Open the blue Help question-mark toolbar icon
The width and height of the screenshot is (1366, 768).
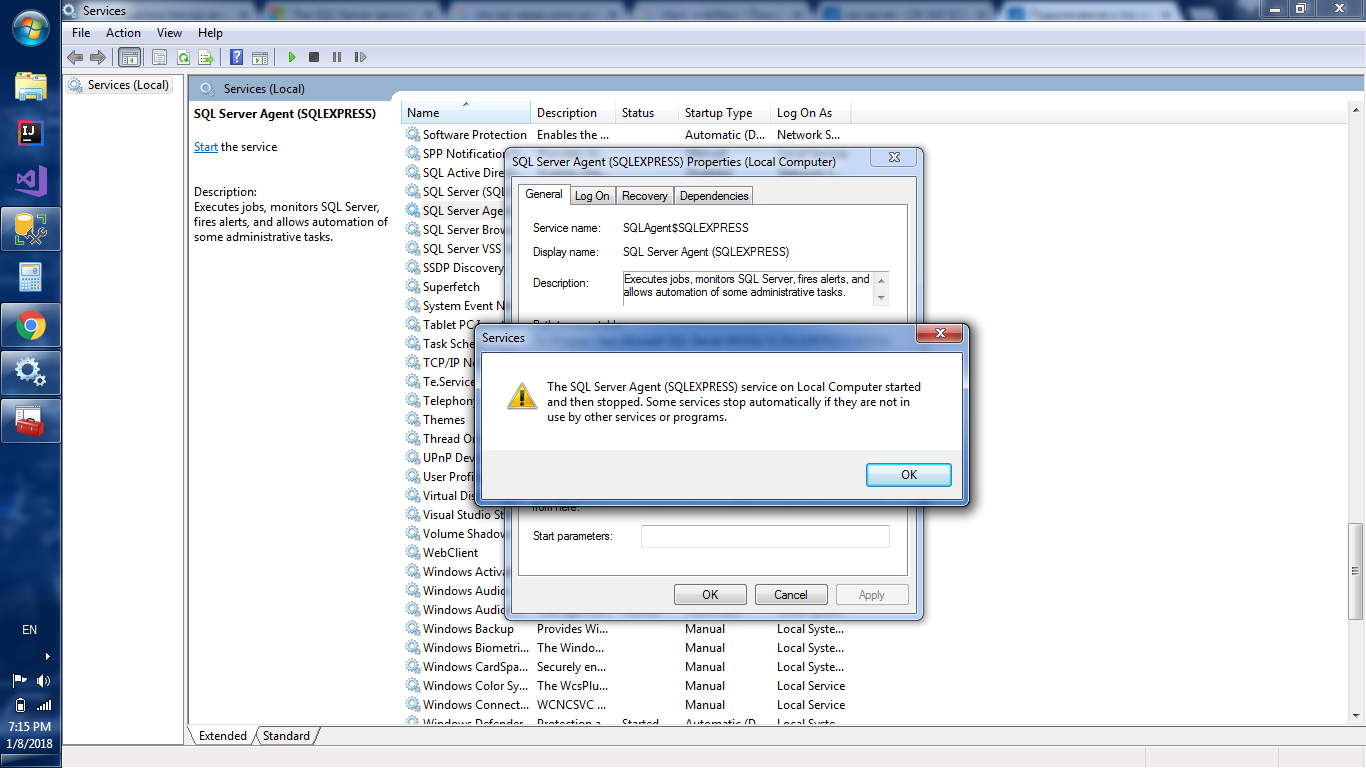coord(237,58)
